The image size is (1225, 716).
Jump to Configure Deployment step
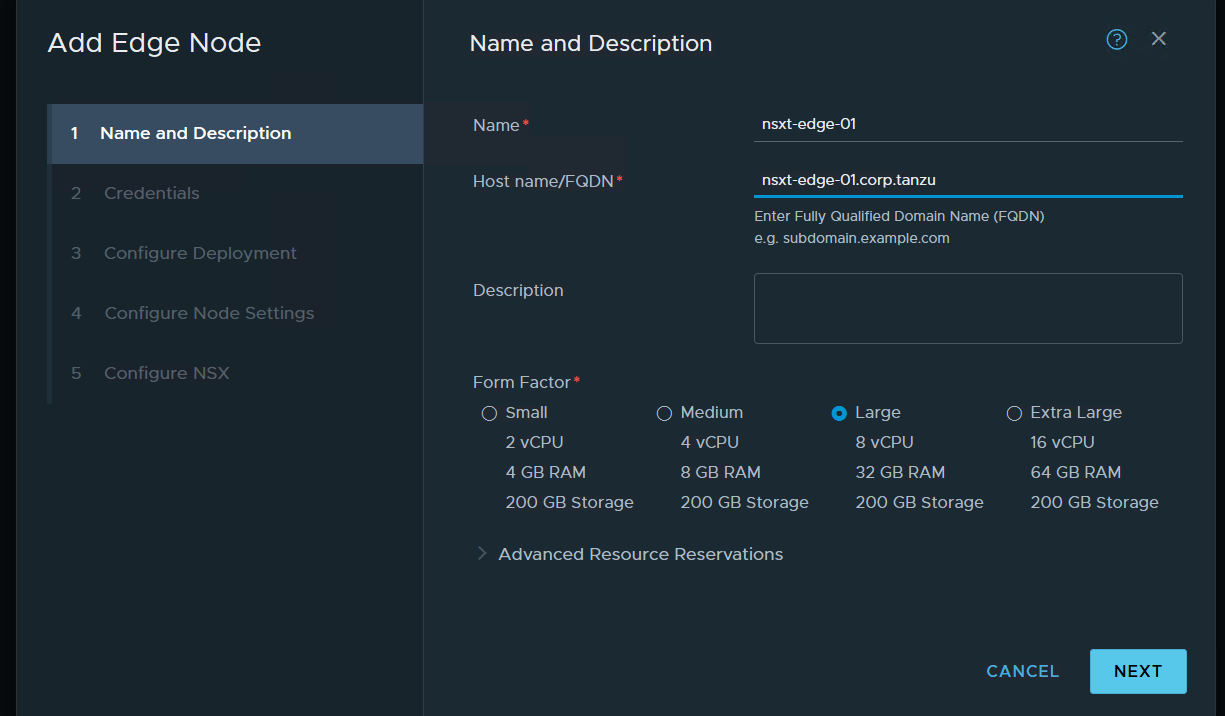pos(200,254)
